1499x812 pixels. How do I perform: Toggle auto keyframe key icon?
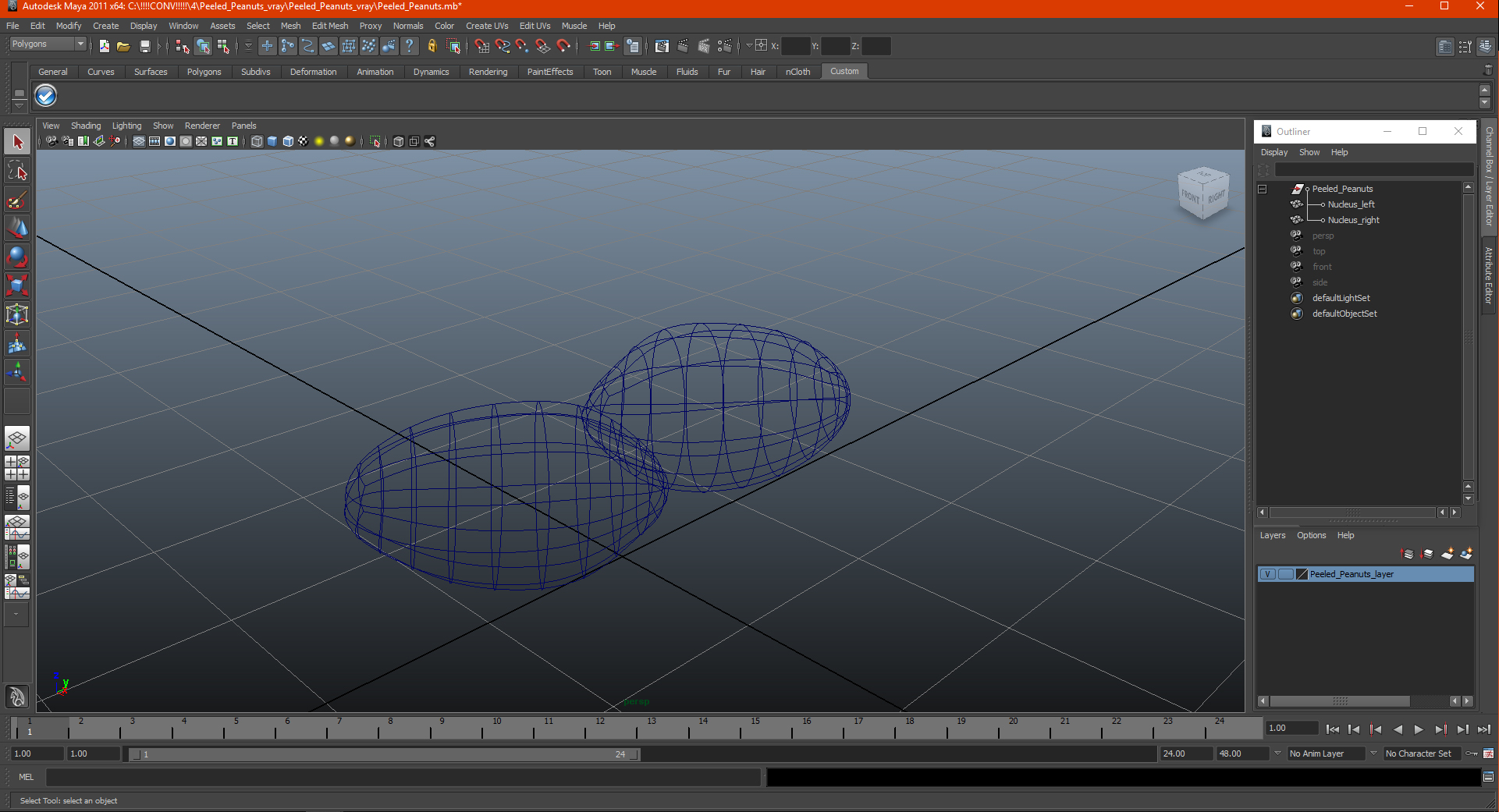[x=1472, y=753]
